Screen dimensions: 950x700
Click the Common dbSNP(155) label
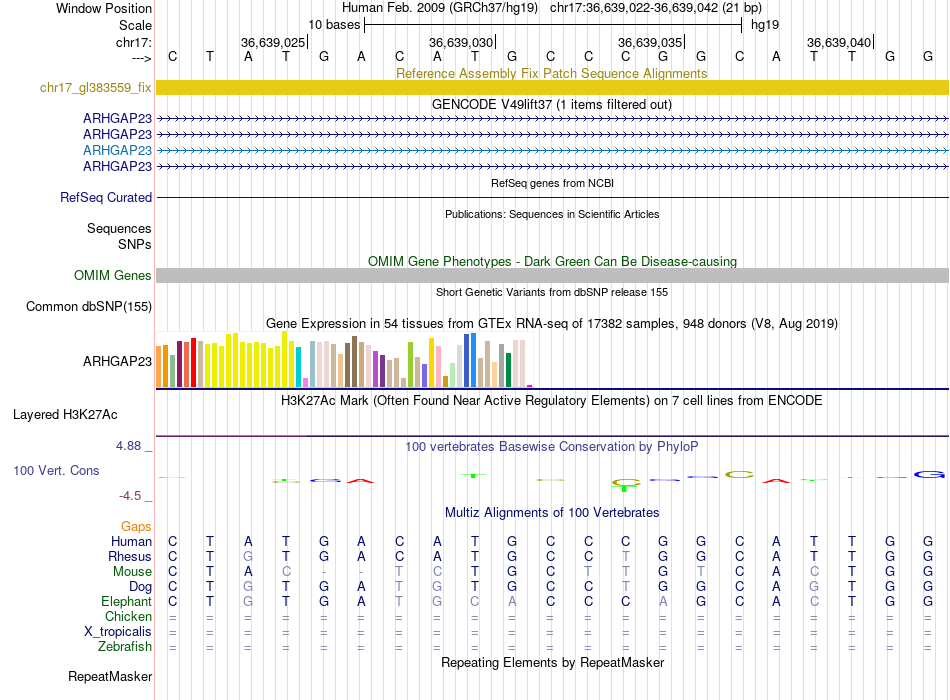click(x=88, y=307)
